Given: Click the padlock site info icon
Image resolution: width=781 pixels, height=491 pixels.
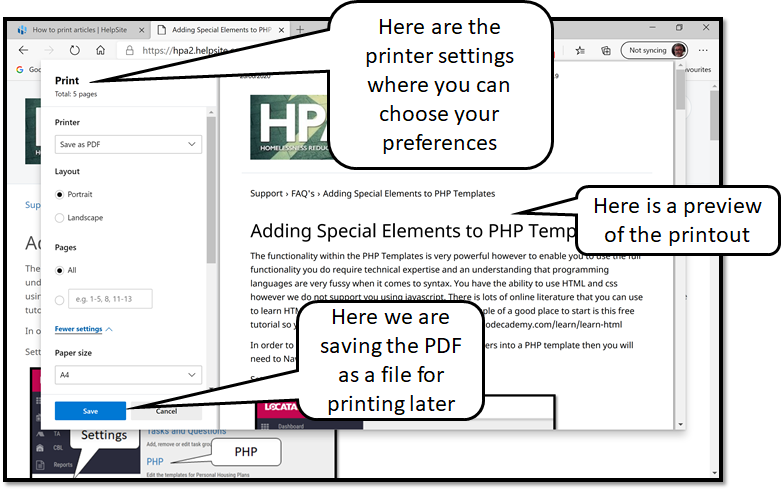Looking at the screenshot, I should 130,50.
